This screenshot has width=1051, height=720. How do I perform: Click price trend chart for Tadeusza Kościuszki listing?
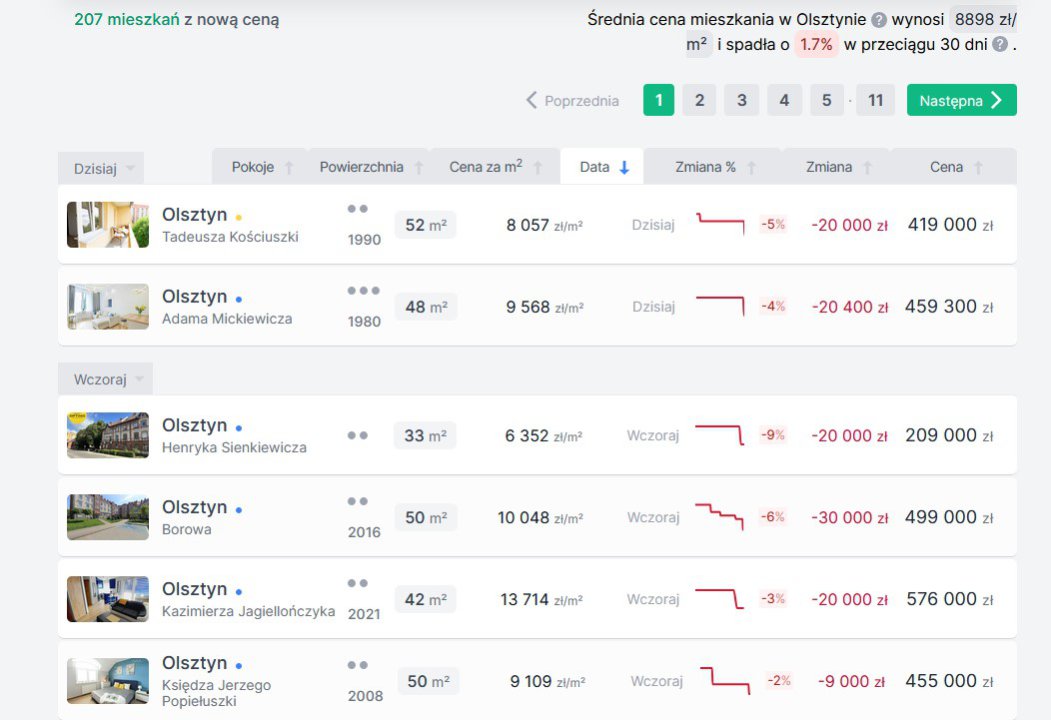(x=721, y=224)
